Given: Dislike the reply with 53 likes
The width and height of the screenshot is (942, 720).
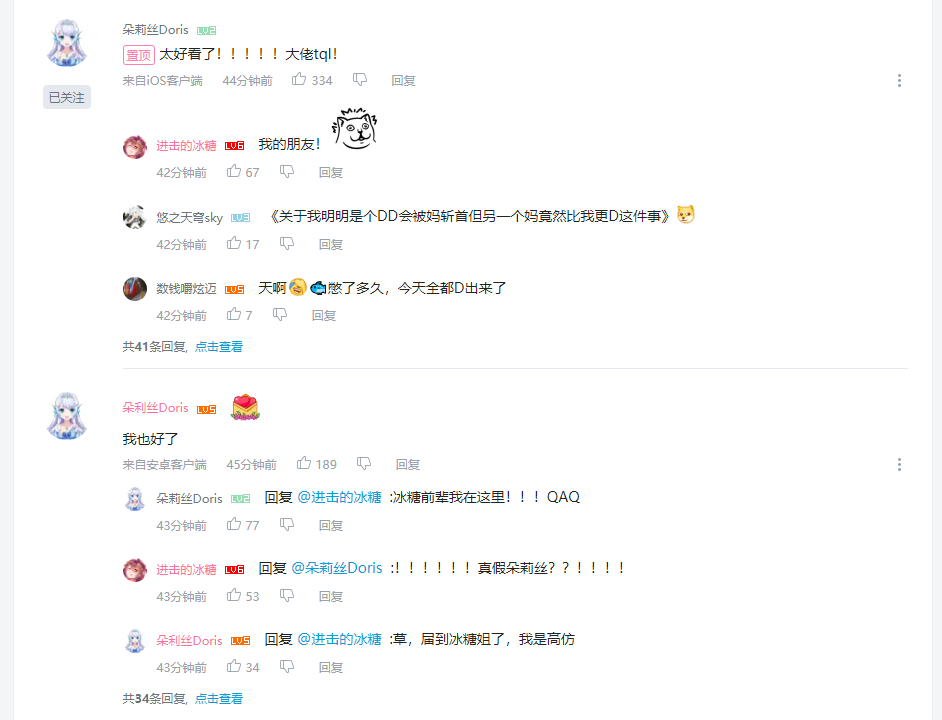Looking at the screenshot, I should coord(287,596).
